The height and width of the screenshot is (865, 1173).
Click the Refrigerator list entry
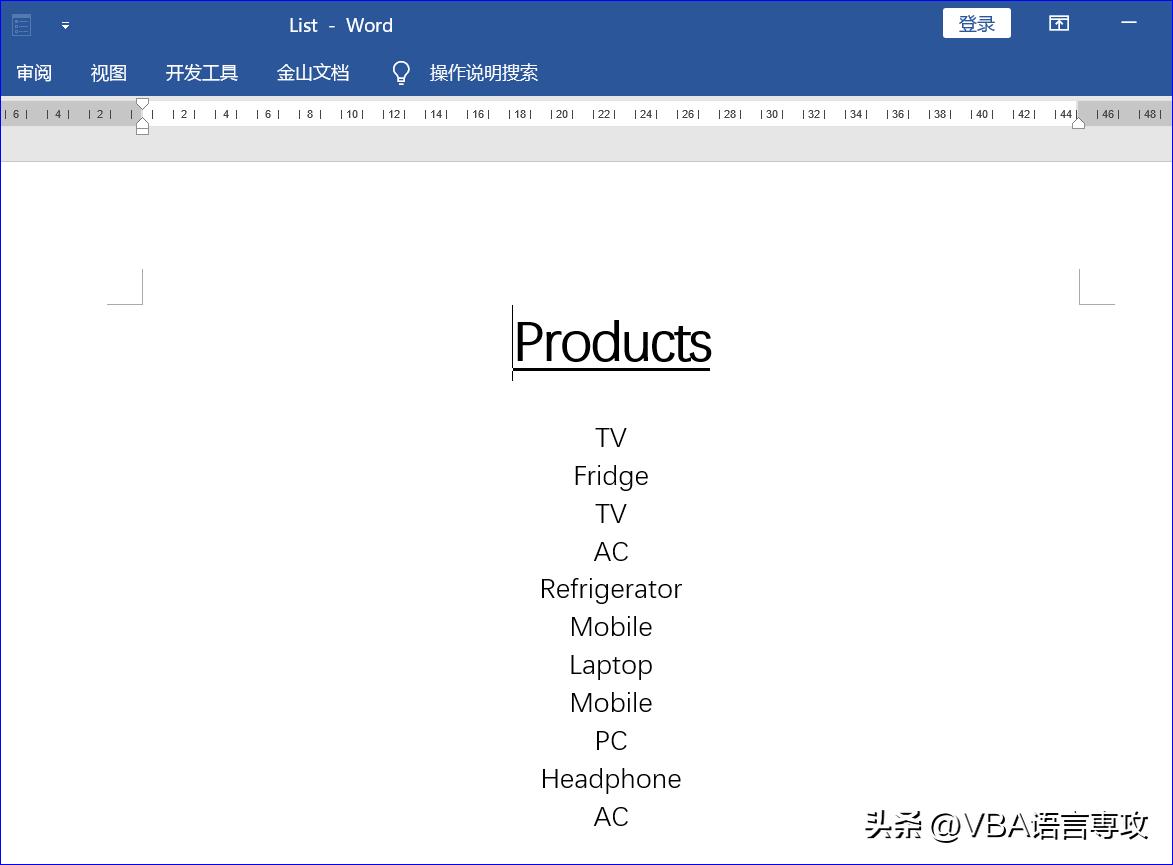pyautogui.click(x=610, y=590)
